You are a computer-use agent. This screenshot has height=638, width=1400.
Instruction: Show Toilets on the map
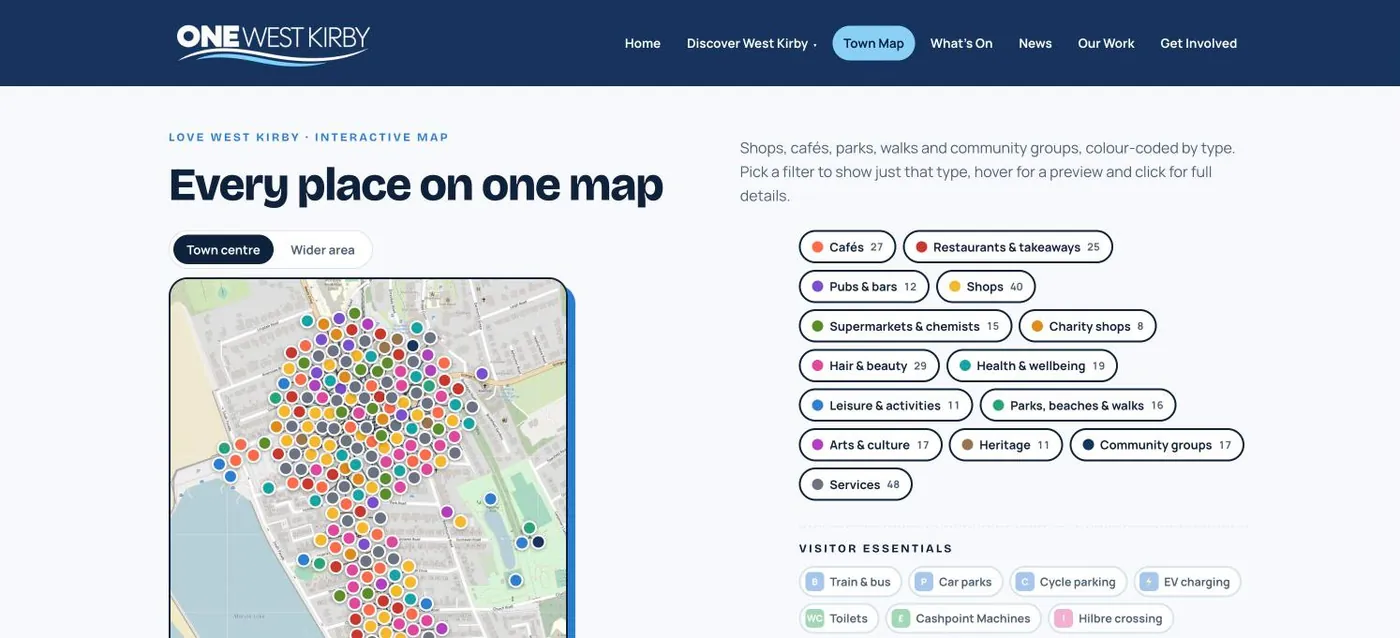coord(839,619)
